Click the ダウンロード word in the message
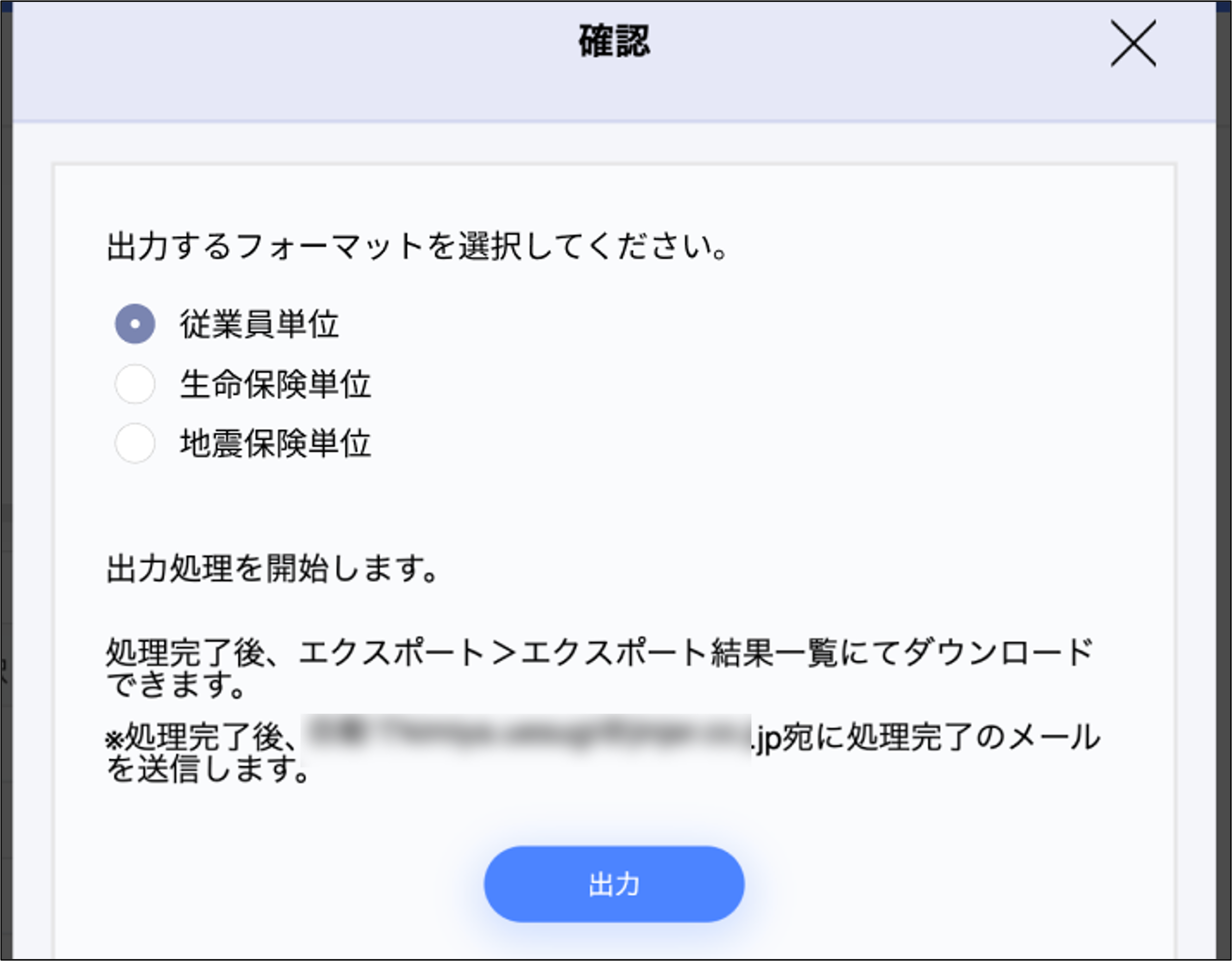This screenshot has height=961, width=1232. pyautogui.click(x=998, y=653)
